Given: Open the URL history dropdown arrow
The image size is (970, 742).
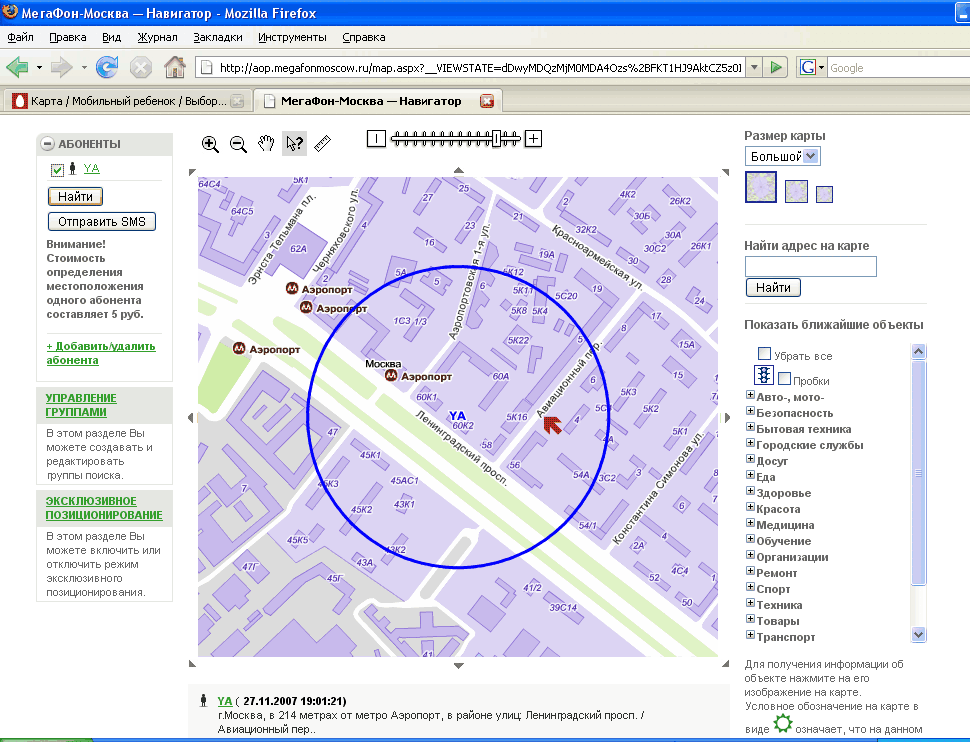Looking at the screenshot, I should pos(754,67).
